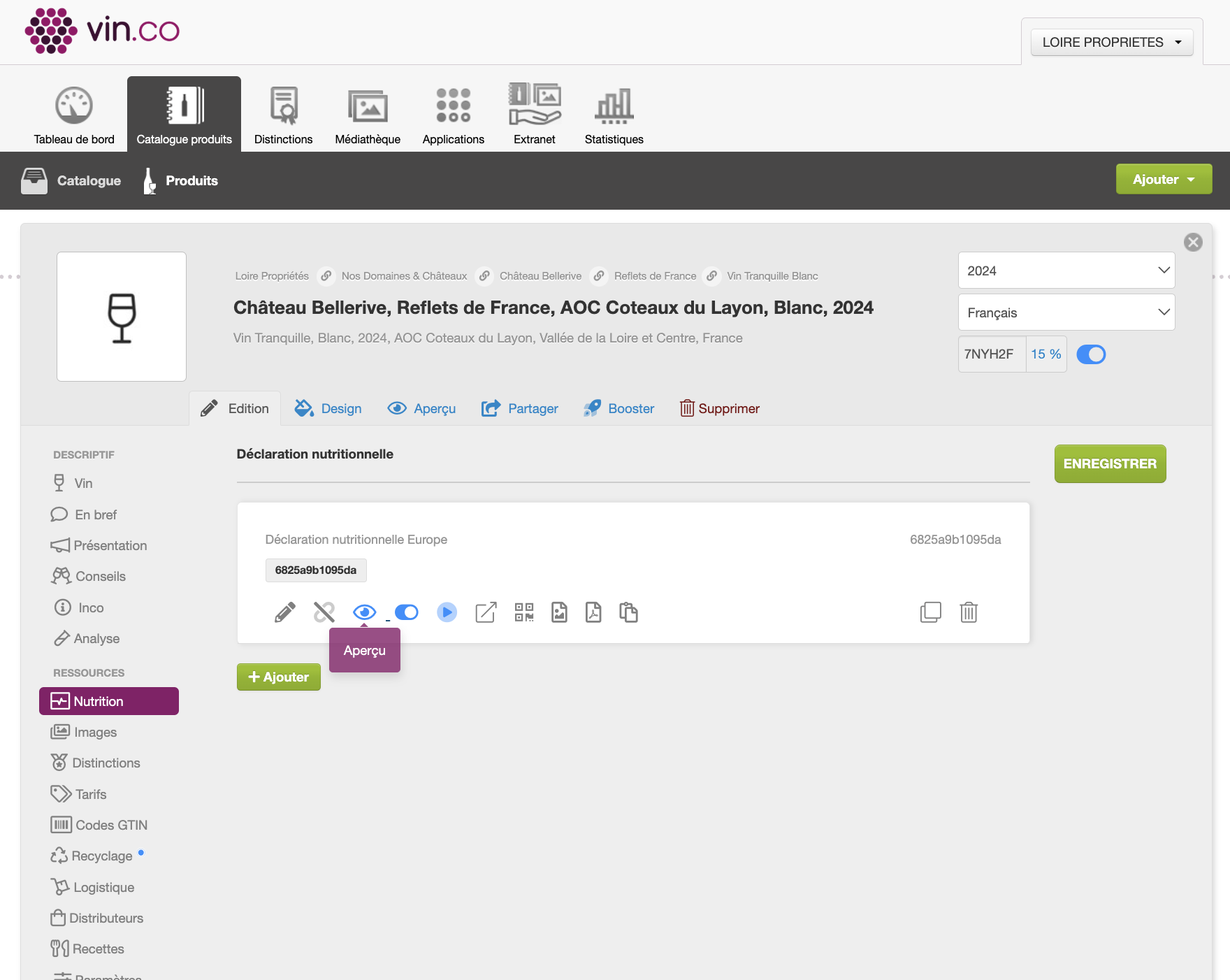This screenshot has width=1230, height=980.
Task: Open Recyclage in sidebar
Action: [92, 856]
